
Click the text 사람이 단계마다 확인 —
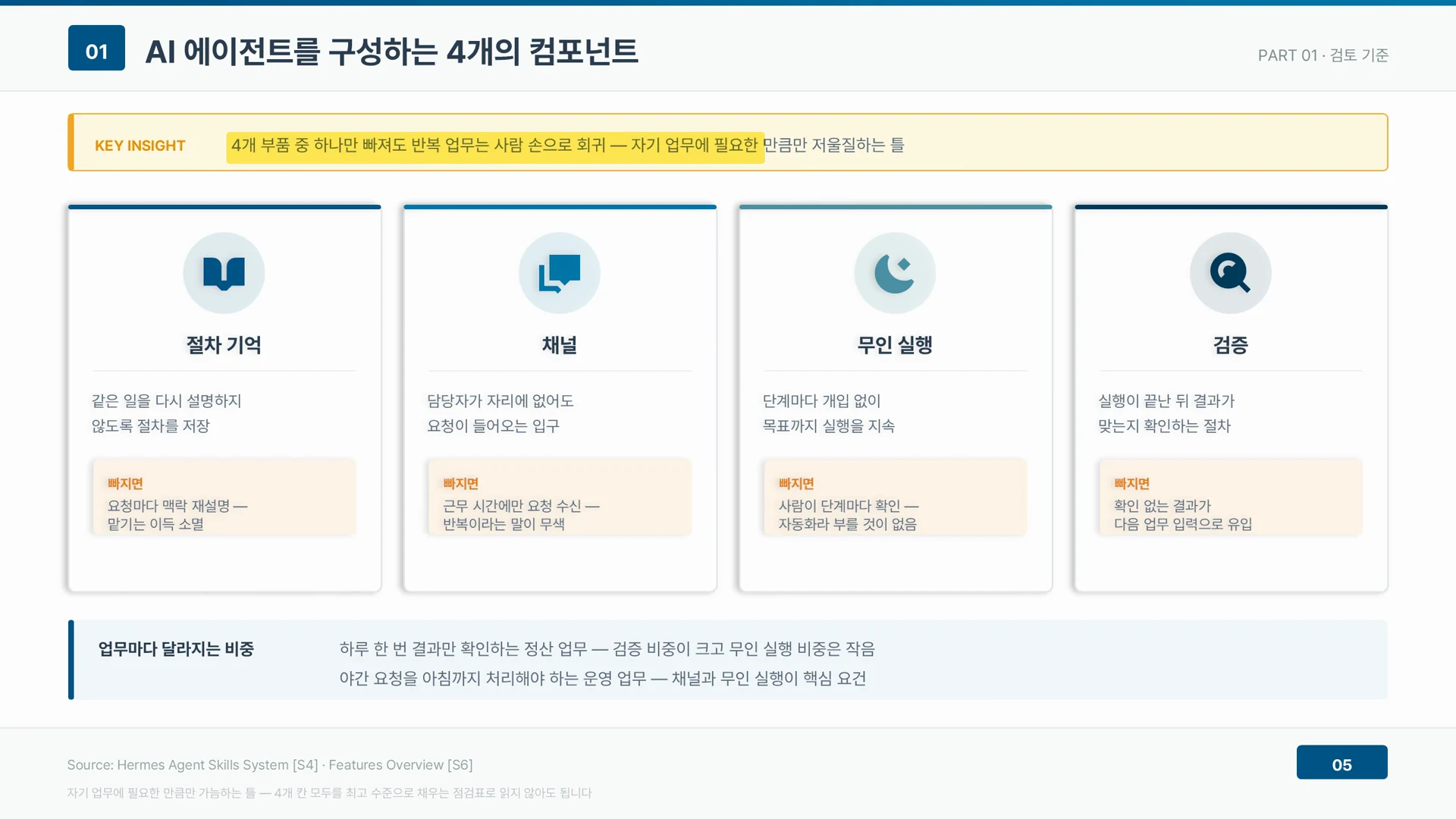pos(849,506)
